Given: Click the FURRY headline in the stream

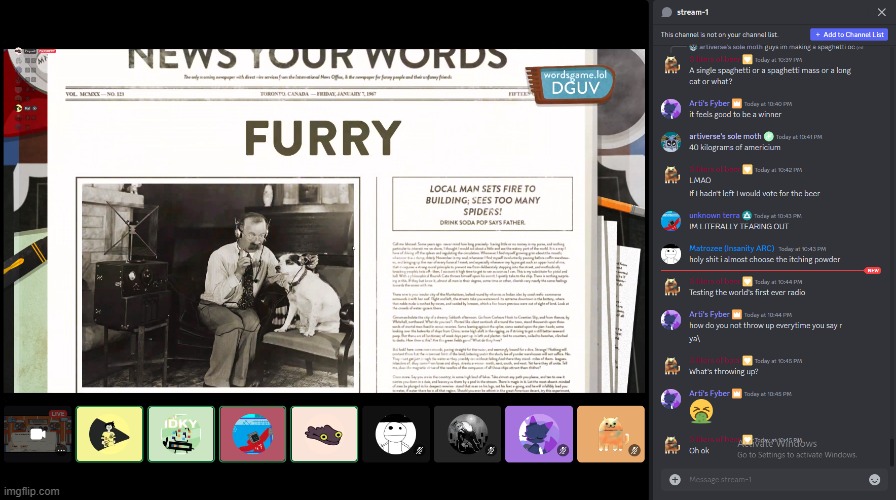Looking at the screenshot, I should point(323,138).
